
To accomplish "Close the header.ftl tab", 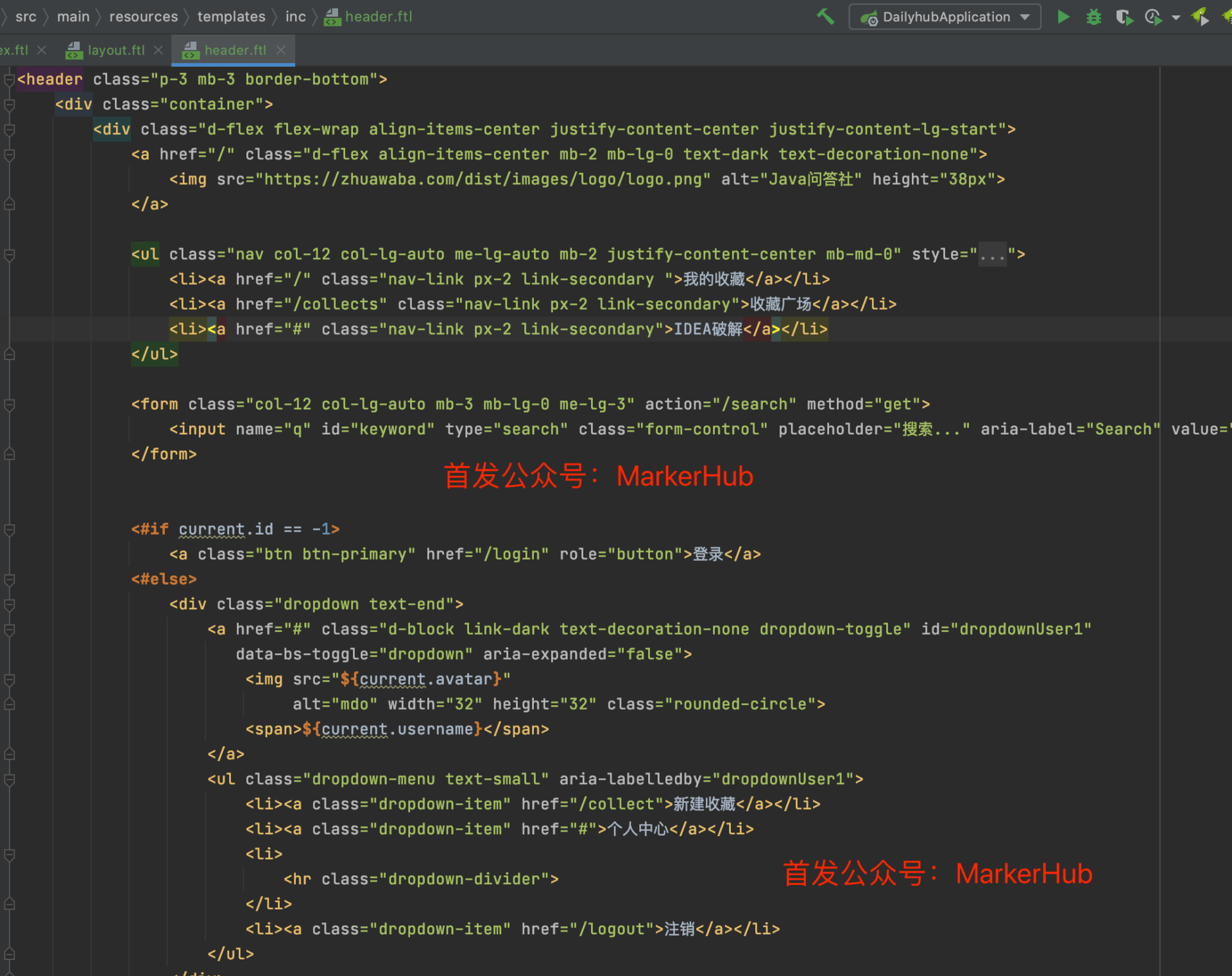I will 280,50.
